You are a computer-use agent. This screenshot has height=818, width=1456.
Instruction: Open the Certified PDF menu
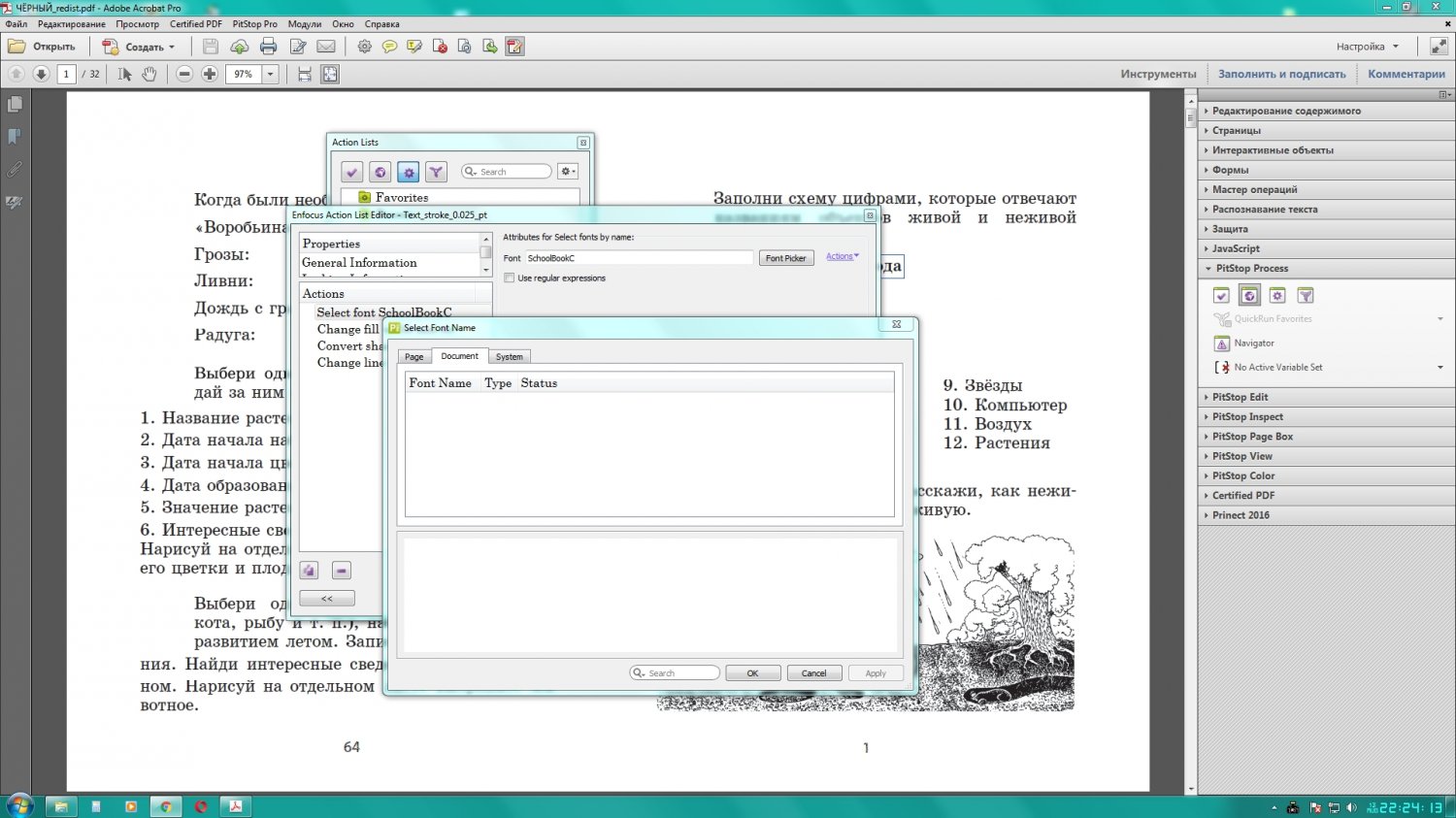196,24
